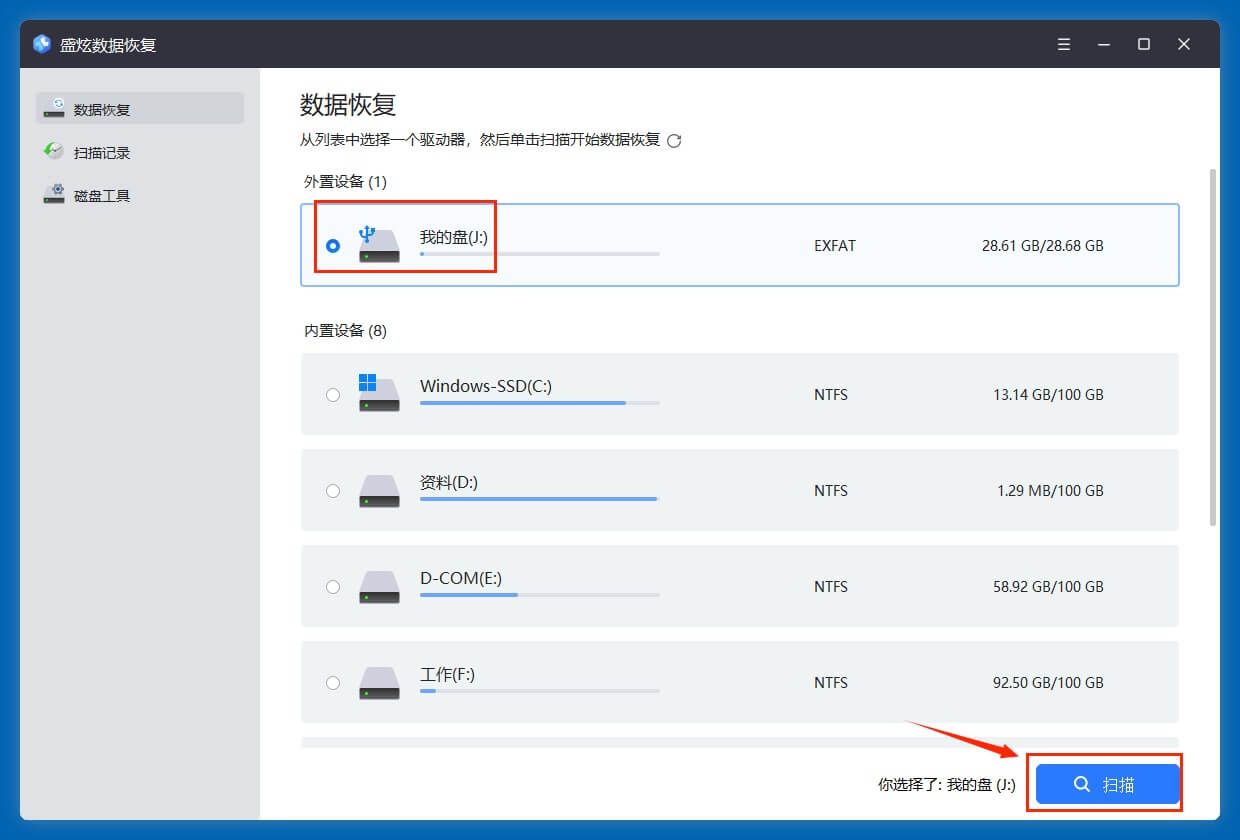Open the hamburger menu in title bar
This screenshot has width=1240, height=840.
tap(1063, 43)
